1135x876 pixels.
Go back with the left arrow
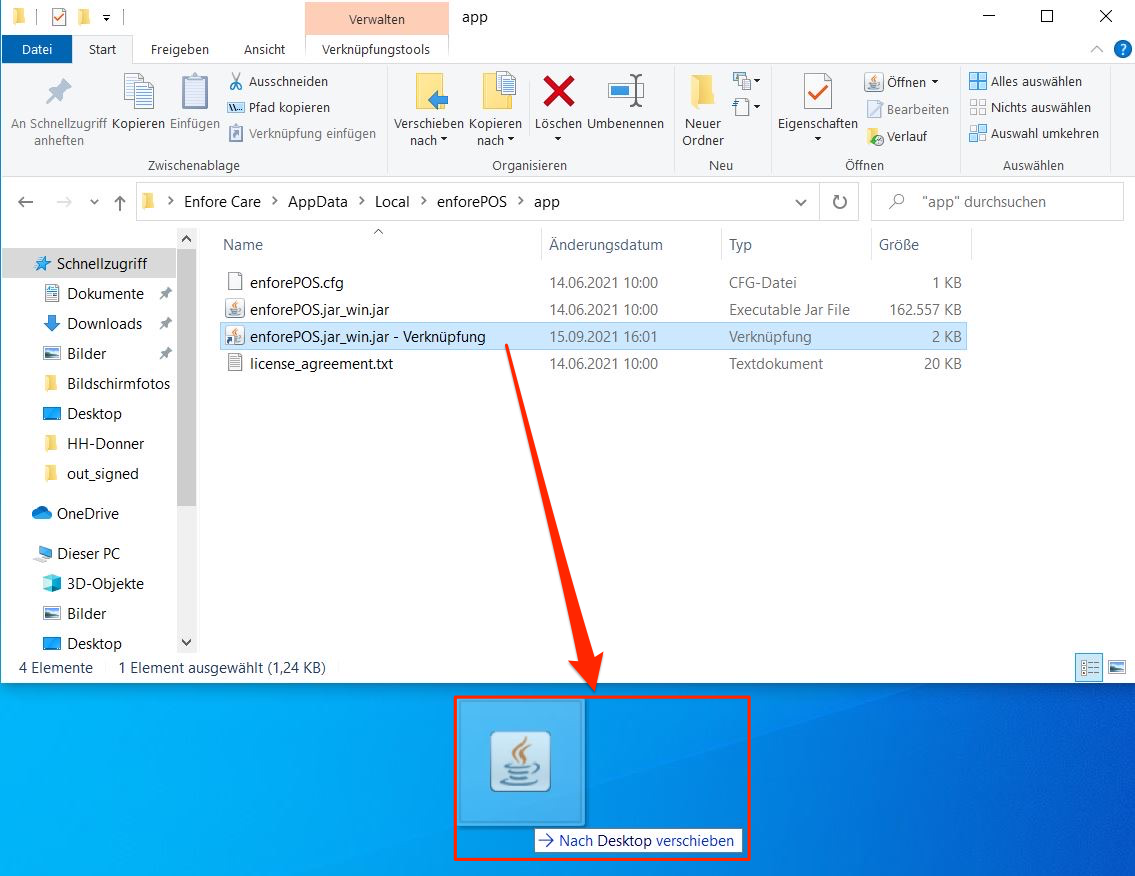point(25,202)
